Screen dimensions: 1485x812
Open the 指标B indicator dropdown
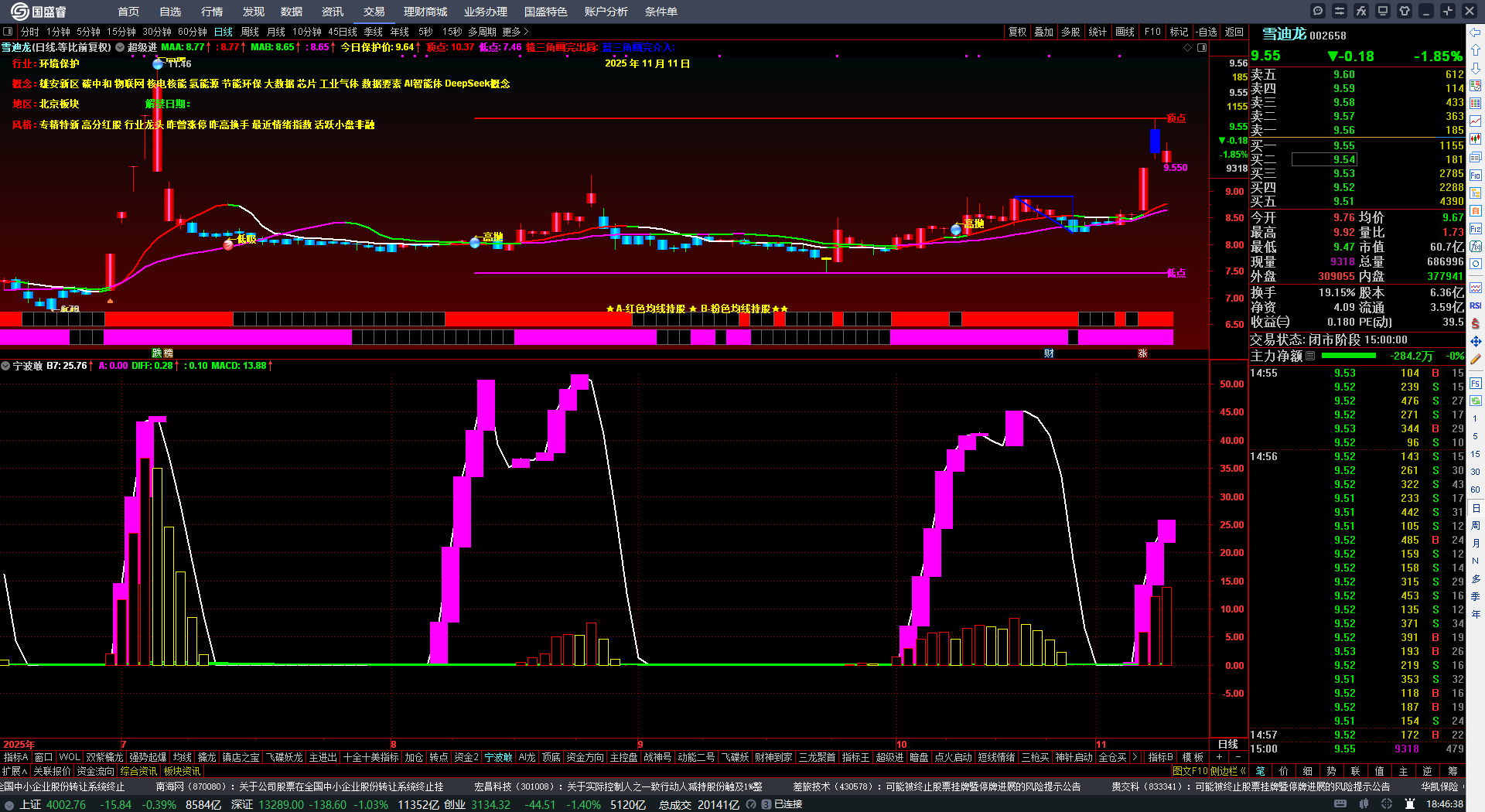click(1160, 757)
